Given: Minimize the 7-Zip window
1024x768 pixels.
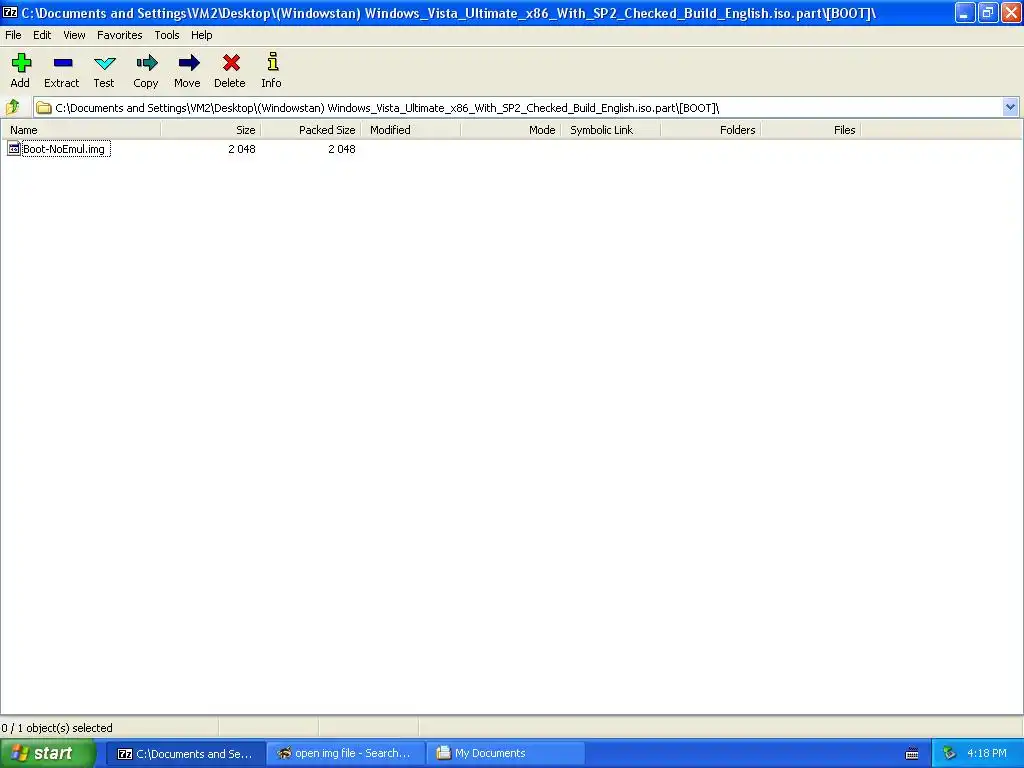Looking at the screenshot, I should tap(965, 12).
